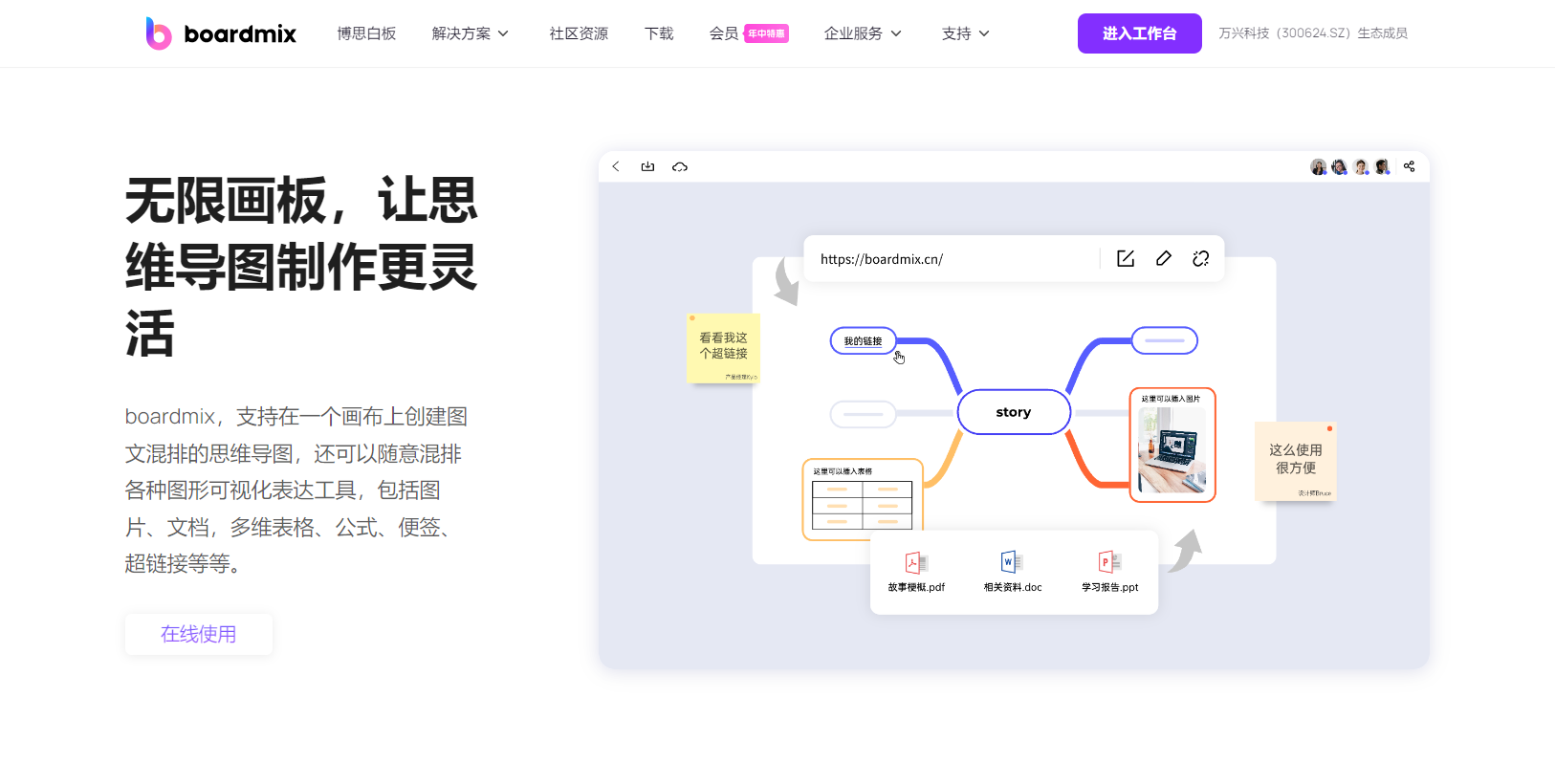
Task: Click the 年中特惠 promo badge
Action: (767, 33)
